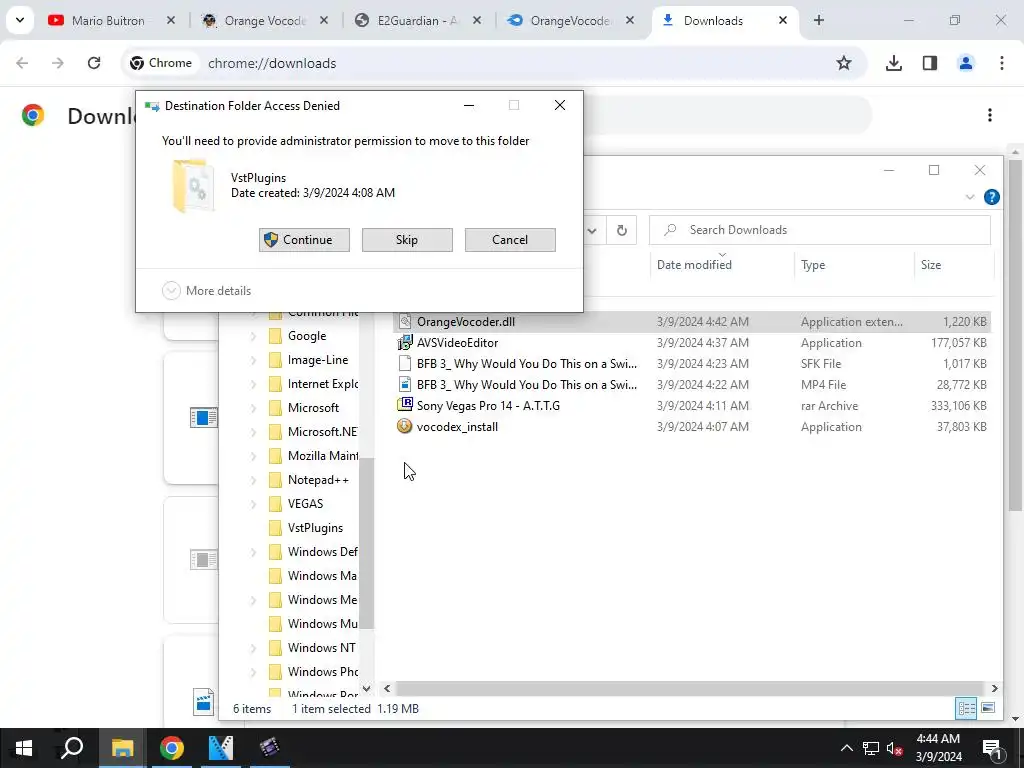
Task: Open a new Chrome tab
Action: coord(819,20)
